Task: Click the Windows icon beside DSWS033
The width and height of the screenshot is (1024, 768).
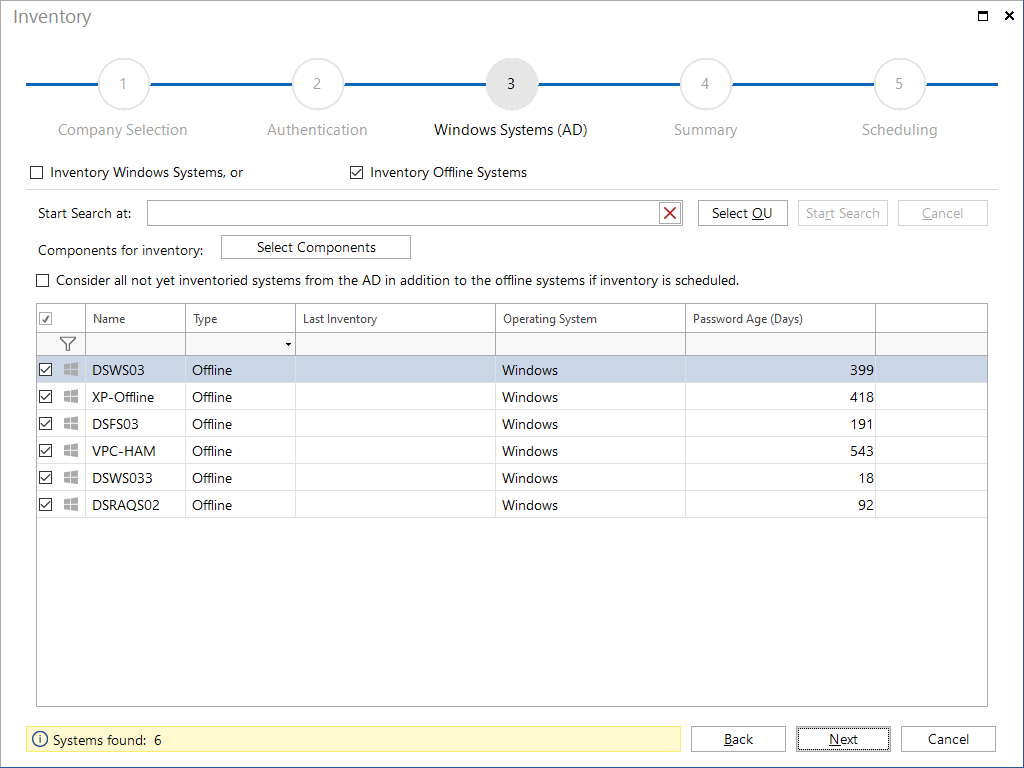Action: click(x=71, y=477)
